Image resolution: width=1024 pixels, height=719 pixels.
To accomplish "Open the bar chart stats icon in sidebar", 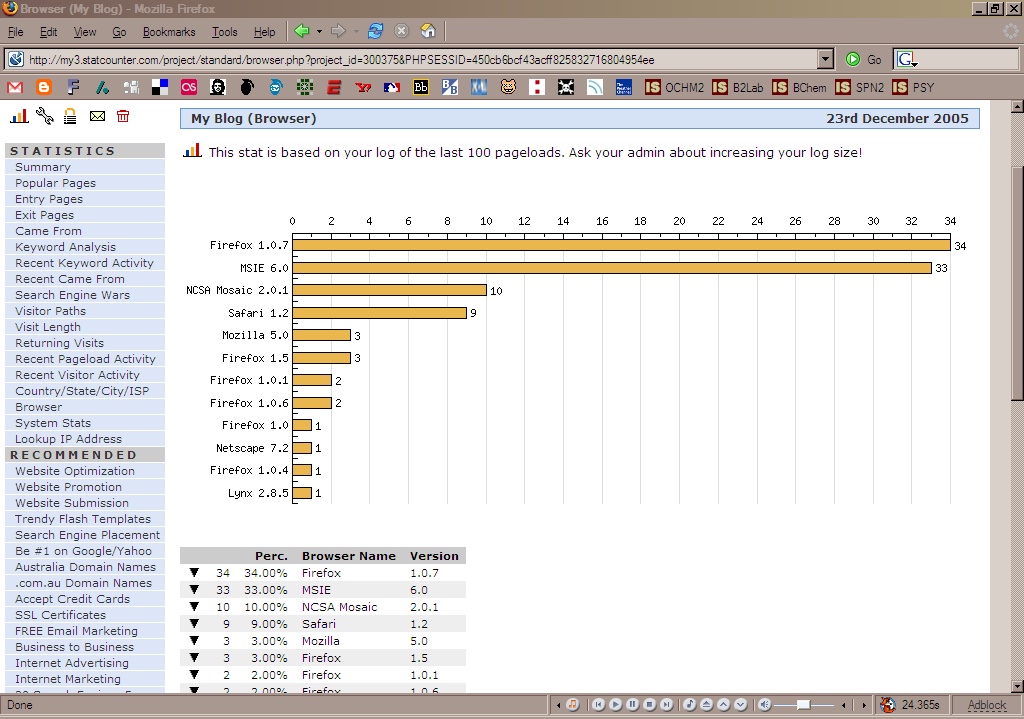I will tap(19, 116).
